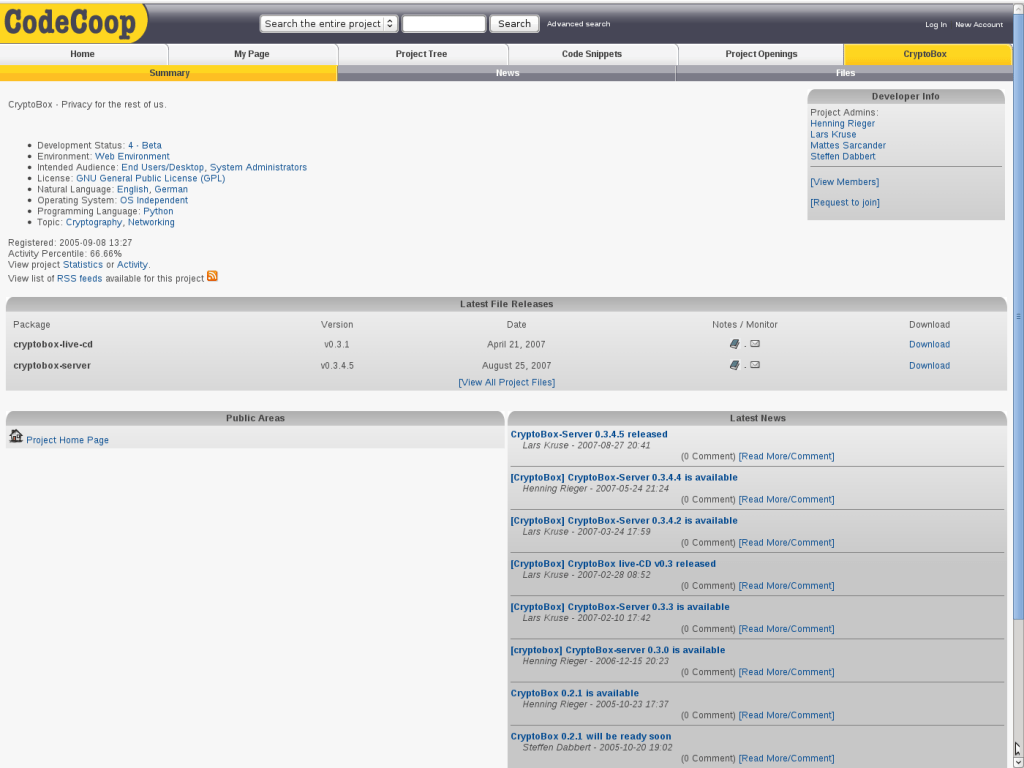Click the search text field

444,24
